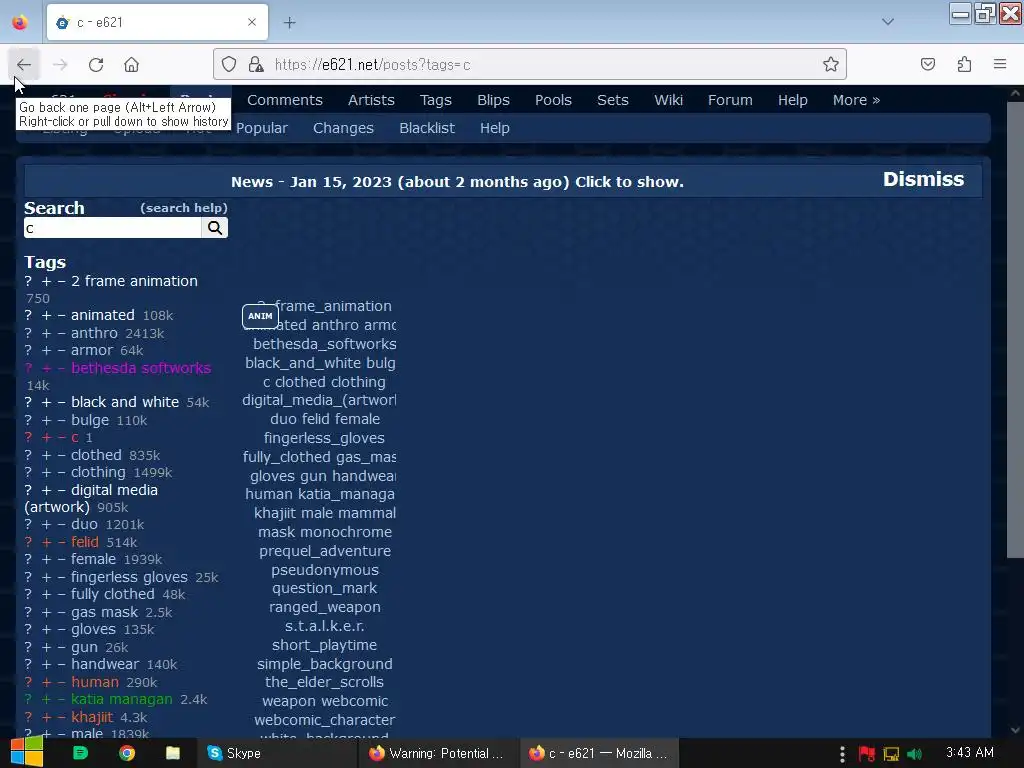
Task: Click the taskbar clock 3:43 AM
Action: point(970,752)
